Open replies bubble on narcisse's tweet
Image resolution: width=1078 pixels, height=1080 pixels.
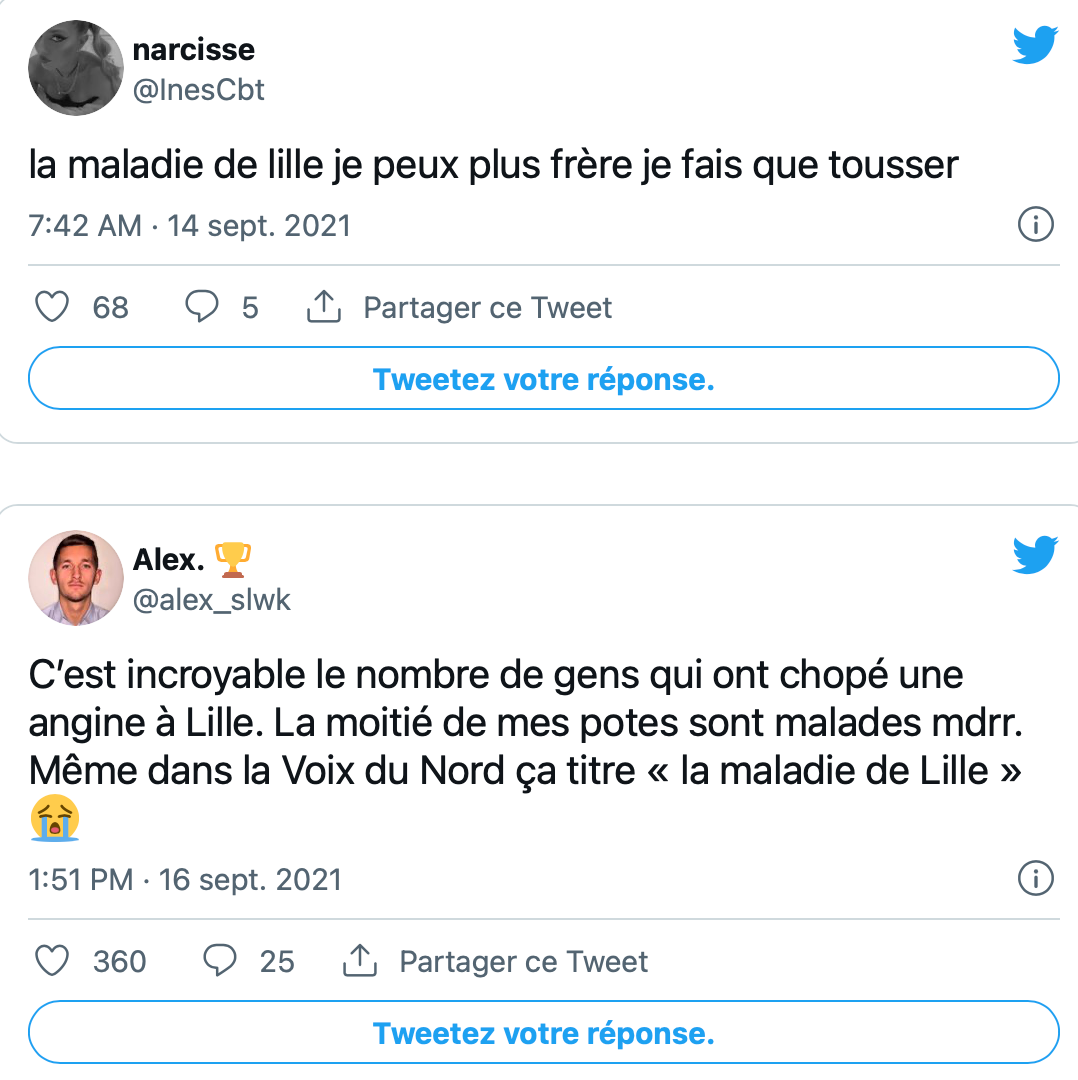click(202, 307)
